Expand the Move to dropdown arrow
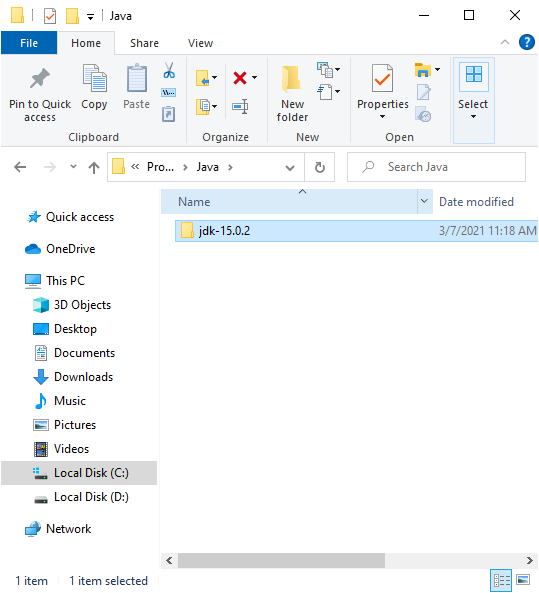 click(214, 78)
